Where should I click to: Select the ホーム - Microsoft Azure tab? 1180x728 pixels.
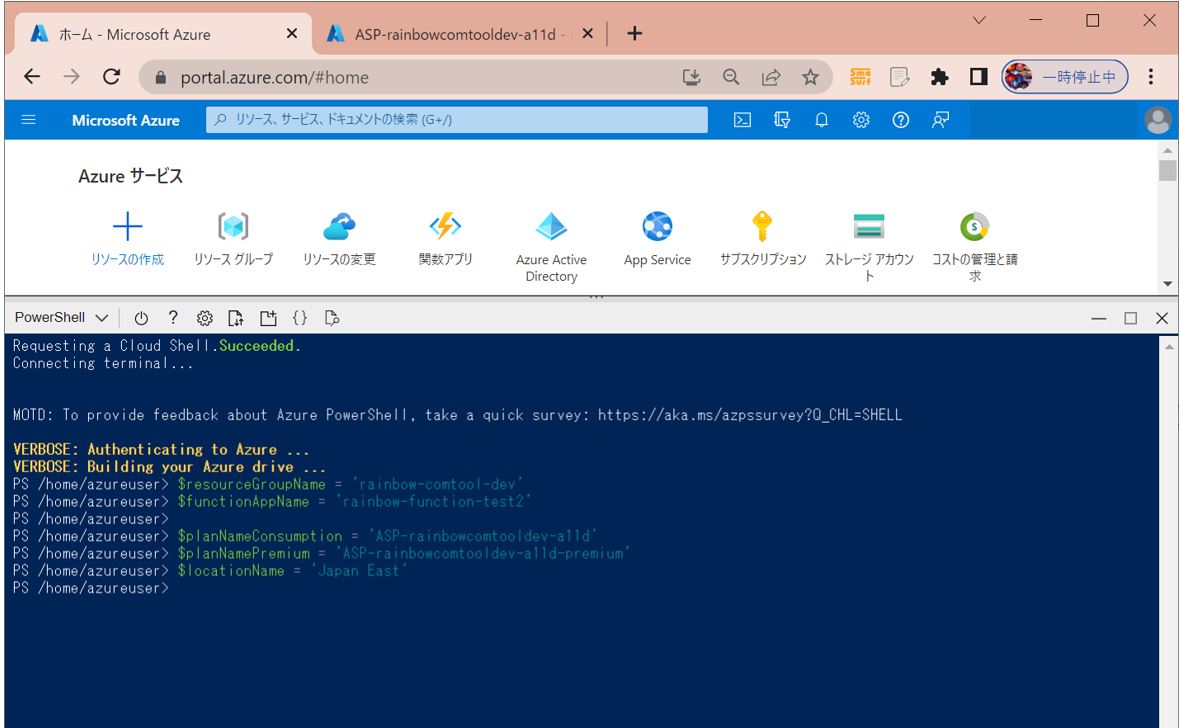coord(160,34)
